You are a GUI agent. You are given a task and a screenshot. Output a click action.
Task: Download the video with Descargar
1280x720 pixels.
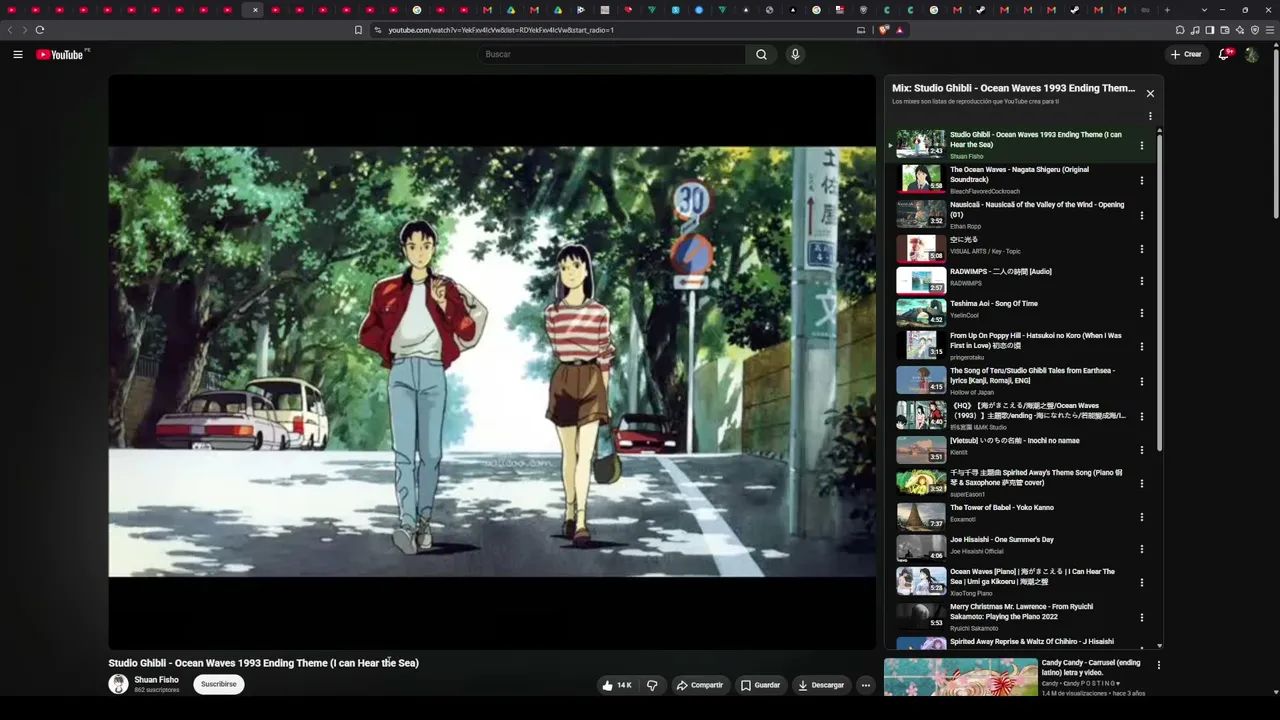(821, 685)
